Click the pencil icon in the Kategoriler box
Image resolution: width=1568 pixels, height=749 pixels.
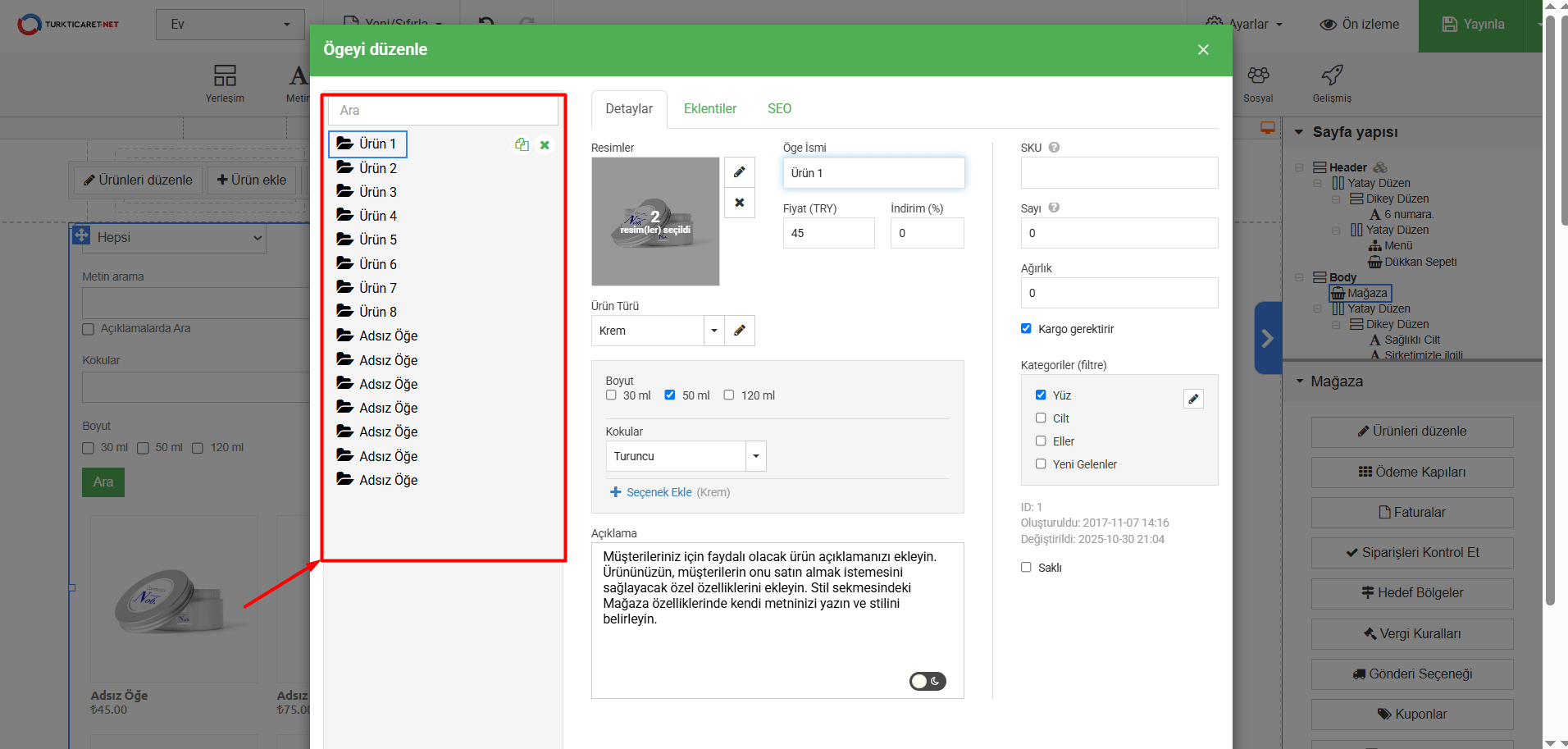point(1193,399)
